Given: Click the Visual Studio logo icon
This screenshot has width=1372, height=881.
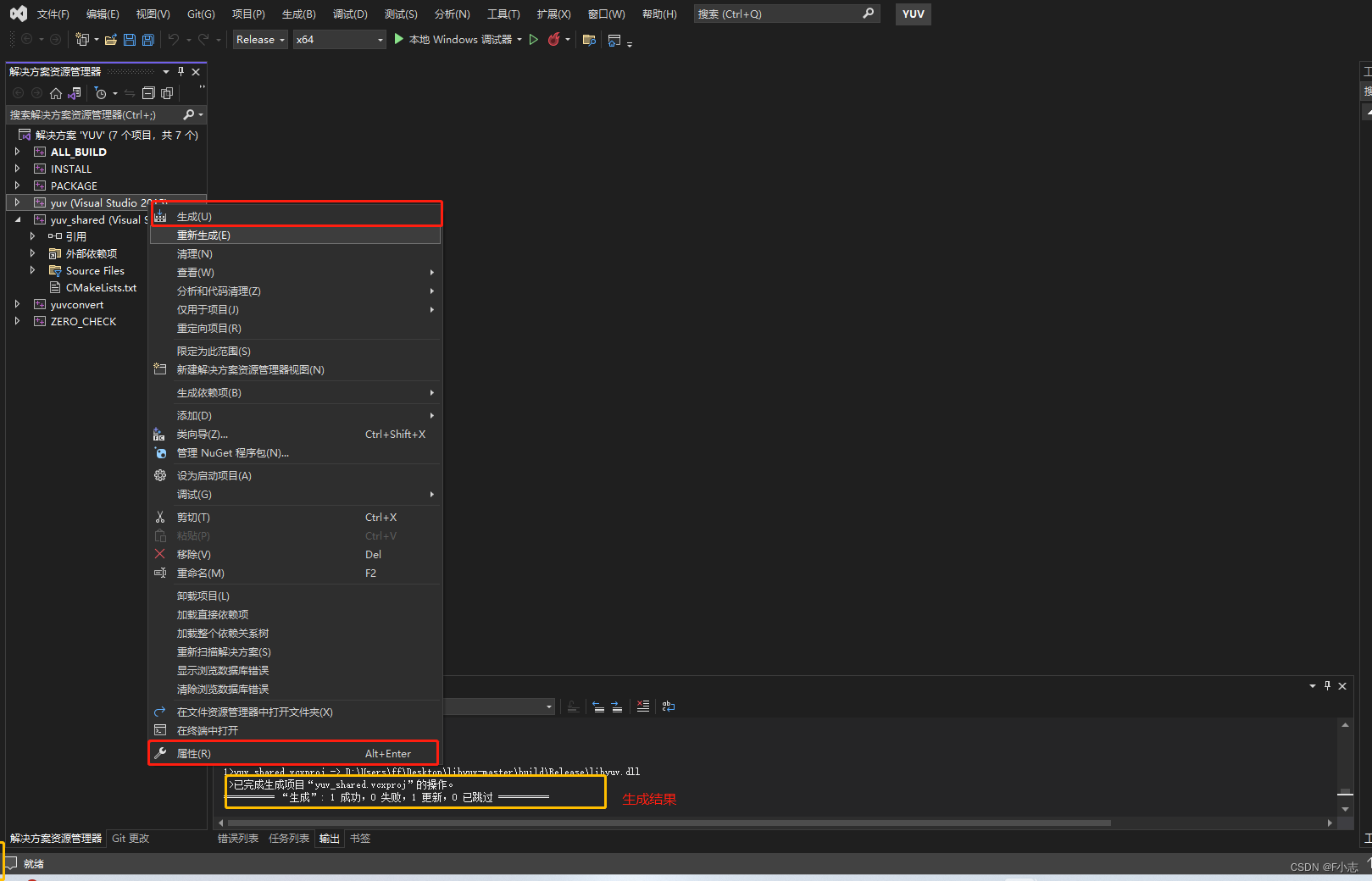Looking at the screenshot, I should 19,14.
